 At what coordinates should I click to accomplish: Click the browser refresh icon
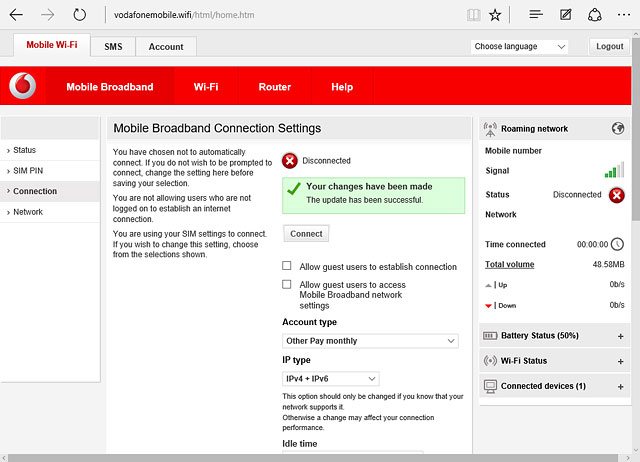[80, 15]
